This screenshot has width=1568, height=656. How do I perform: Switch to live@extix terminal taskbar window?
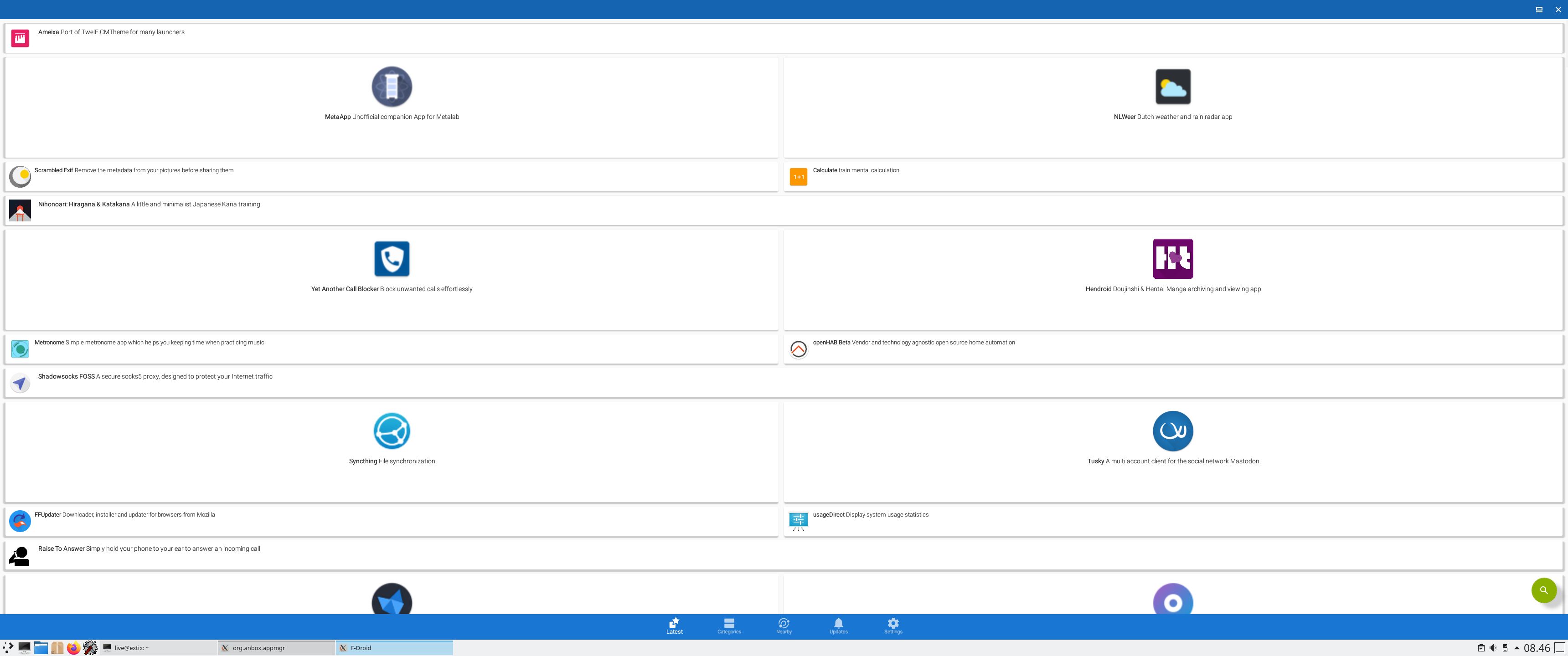click(157, 648)
